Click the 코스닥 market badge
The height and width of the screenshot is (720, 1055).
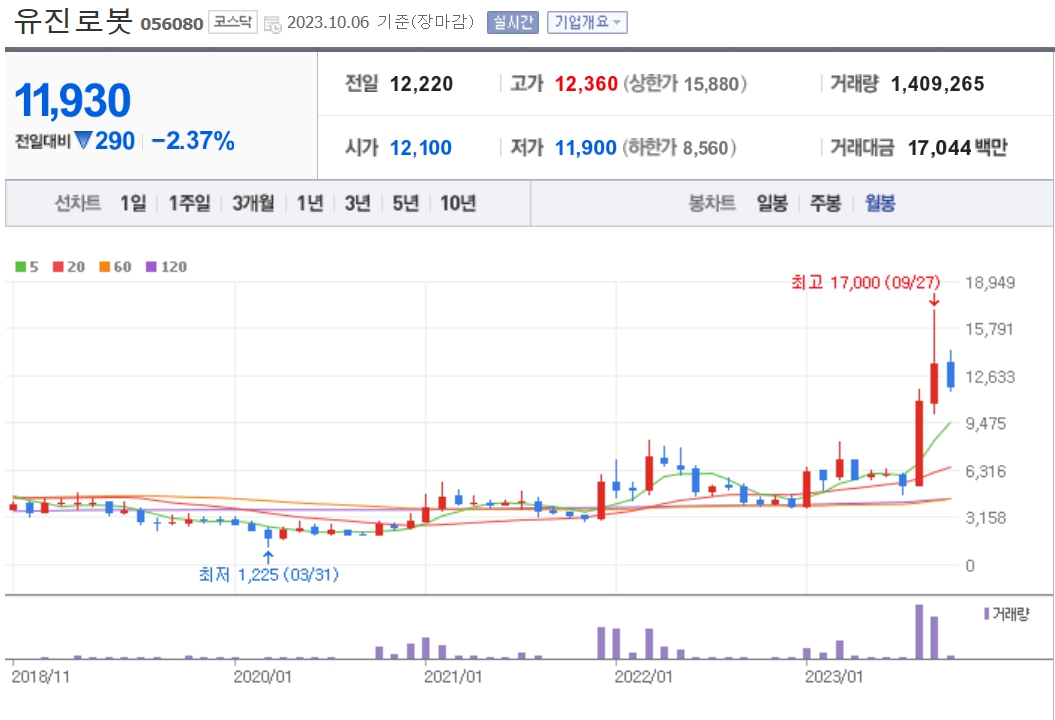233,22
